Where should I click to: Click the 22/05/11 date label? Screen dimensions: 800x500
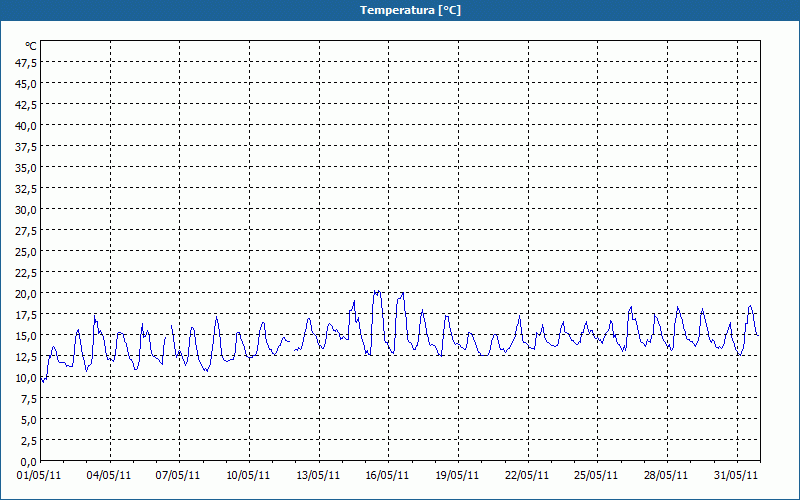tap(527, 475)
